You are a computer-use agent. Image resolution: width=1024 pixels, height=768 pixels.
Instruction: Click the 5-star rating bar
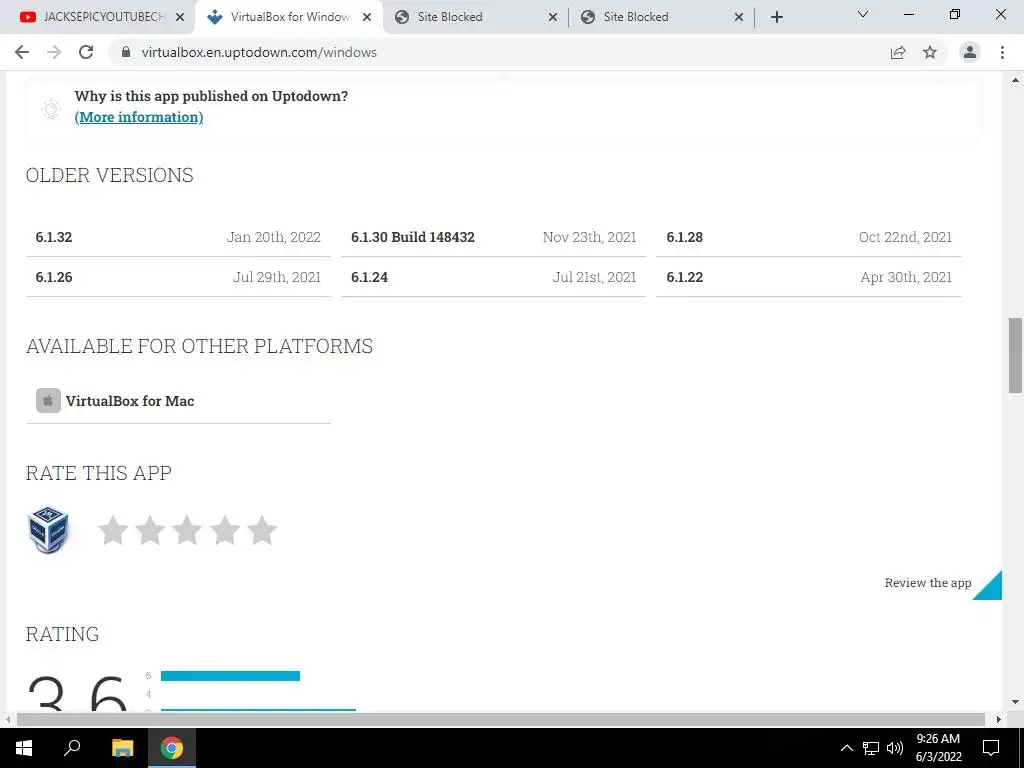coord(231,676)
